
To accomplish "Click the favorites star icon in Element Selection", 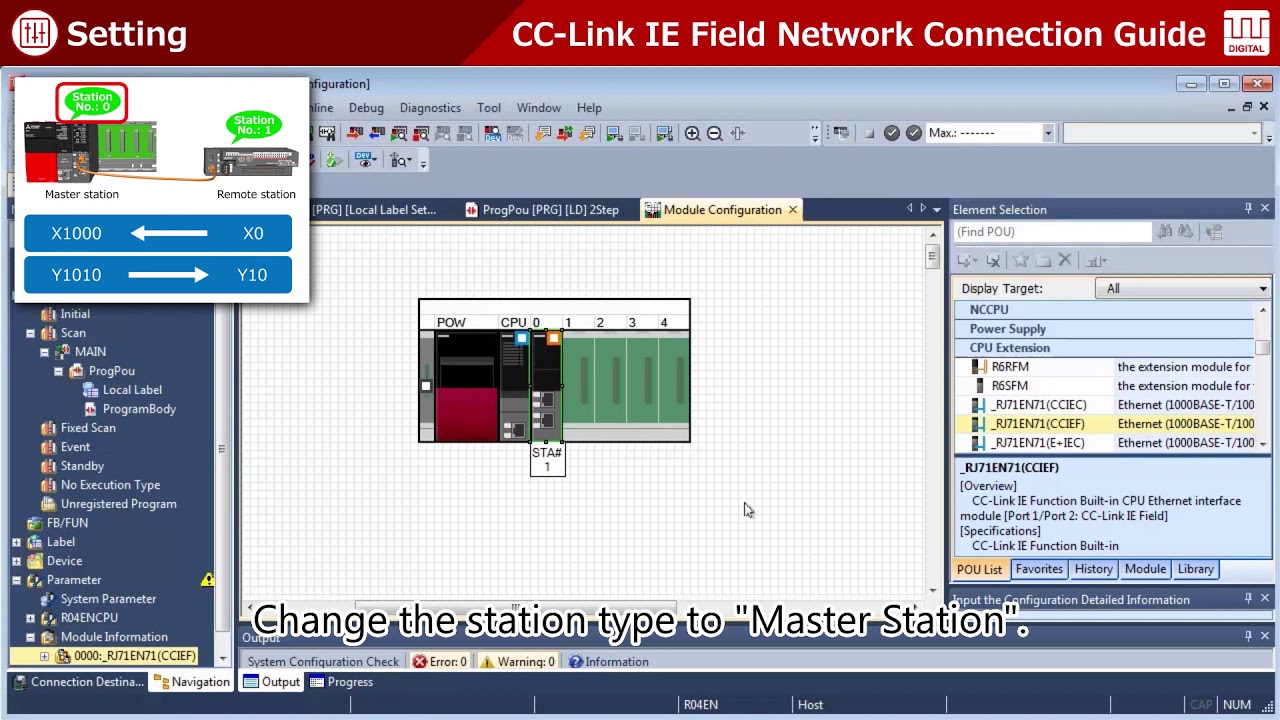I will tap(1021, 260).
